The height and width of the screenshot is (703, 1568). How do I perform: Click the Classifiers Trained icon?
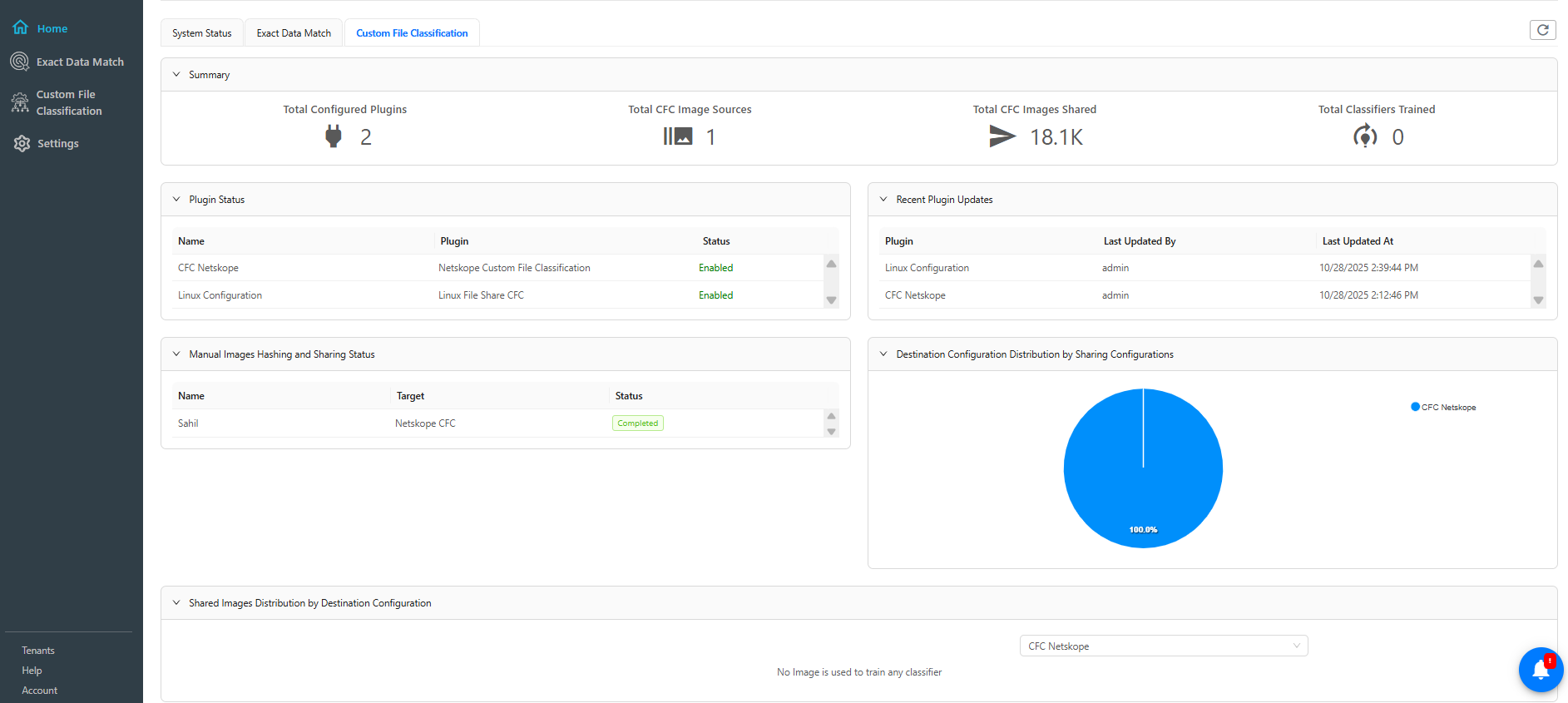(x=1365, y=136)
